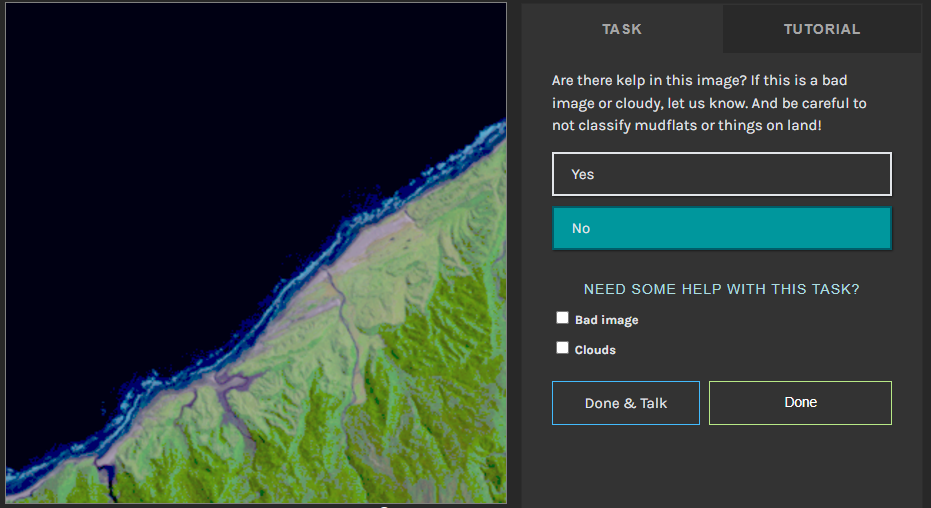Screen dimensions: 931x508
Task: Click the dark inlet at image bottom edge
Action: (x=109, y=482)
